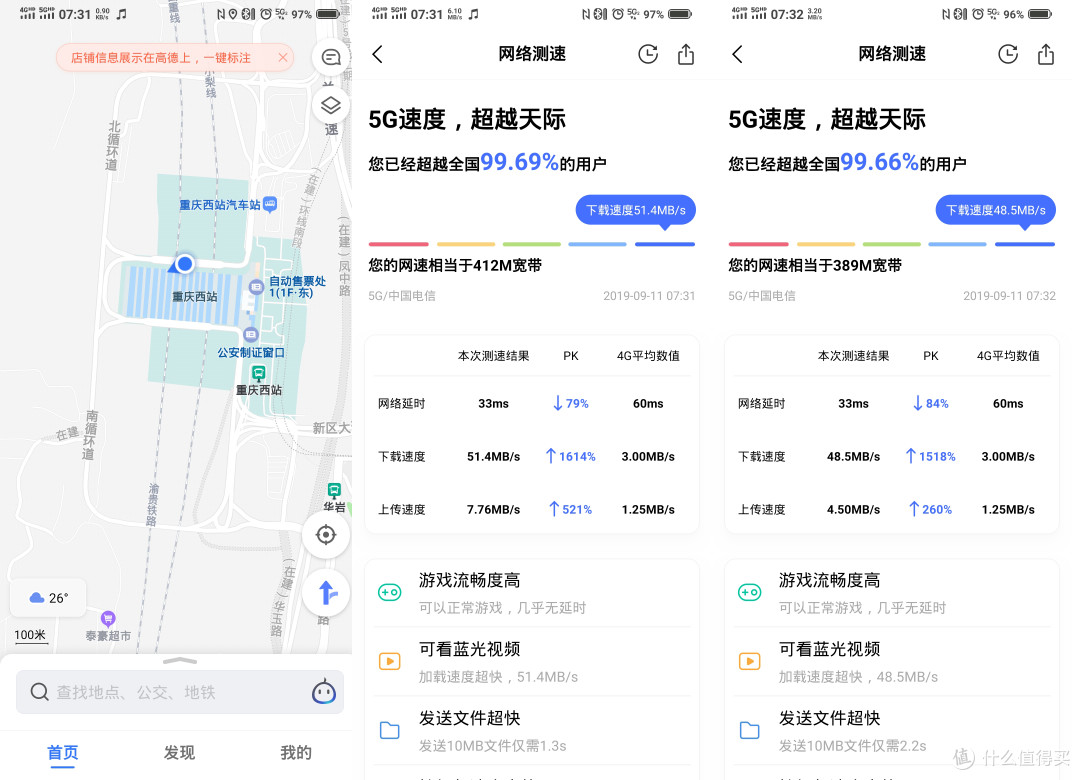Tap the video icon beside 加载速度超快，51.4MB/s

coord(390,661)
